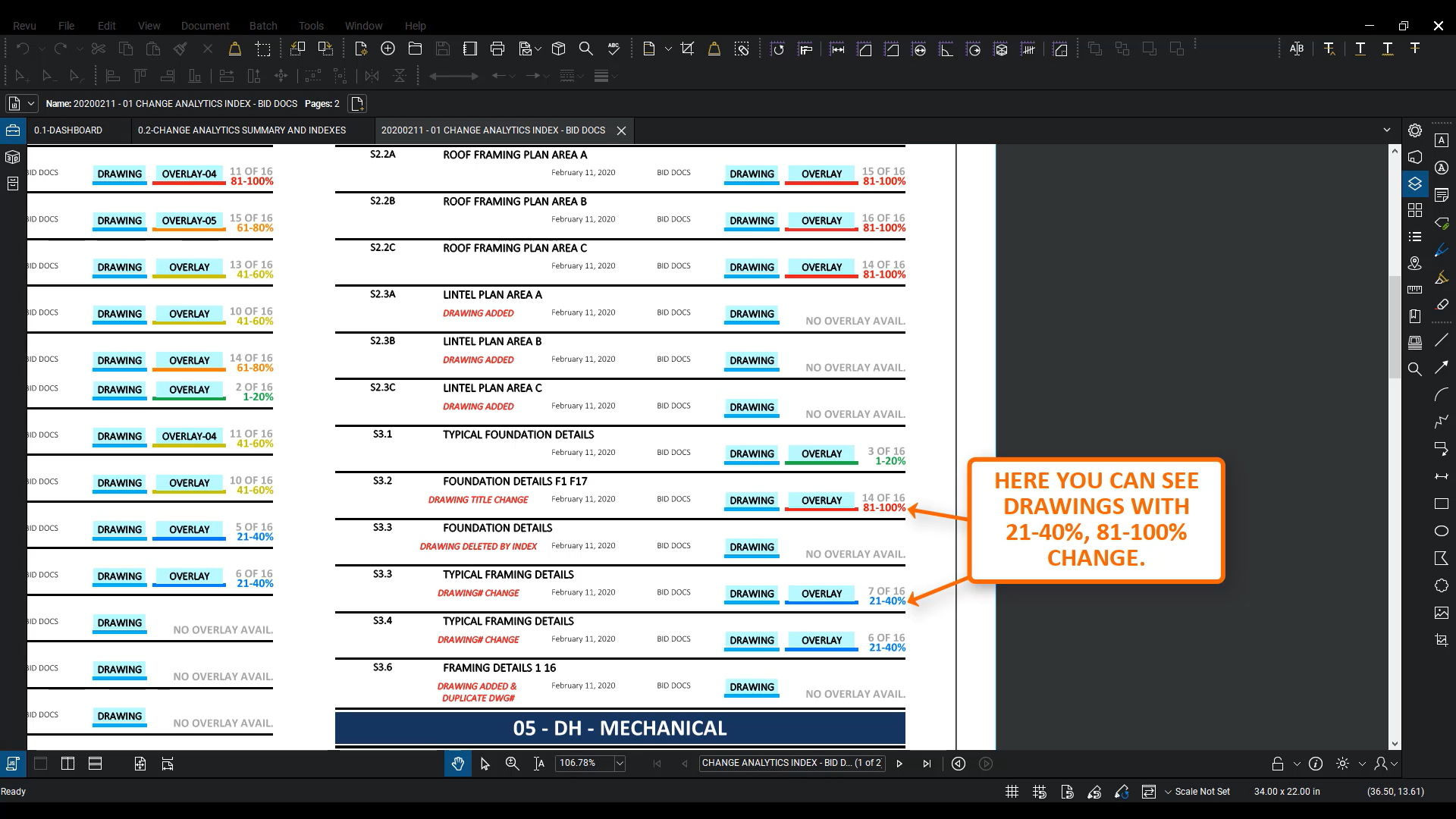
Task: Open the file properties dropdown beside Name
Action: pyautogui.click(x=31, y=104)
